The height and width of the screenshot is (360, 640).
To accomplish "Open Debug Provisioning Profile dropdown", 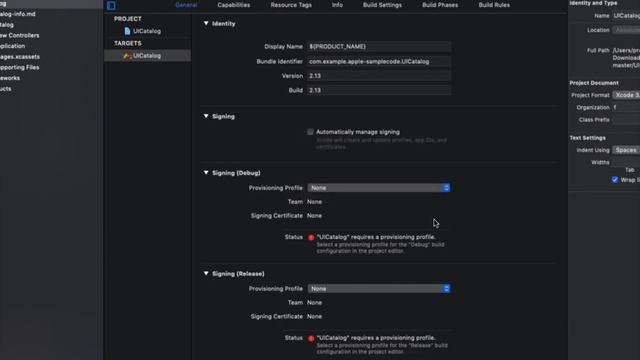I will (x=379, y=188).
